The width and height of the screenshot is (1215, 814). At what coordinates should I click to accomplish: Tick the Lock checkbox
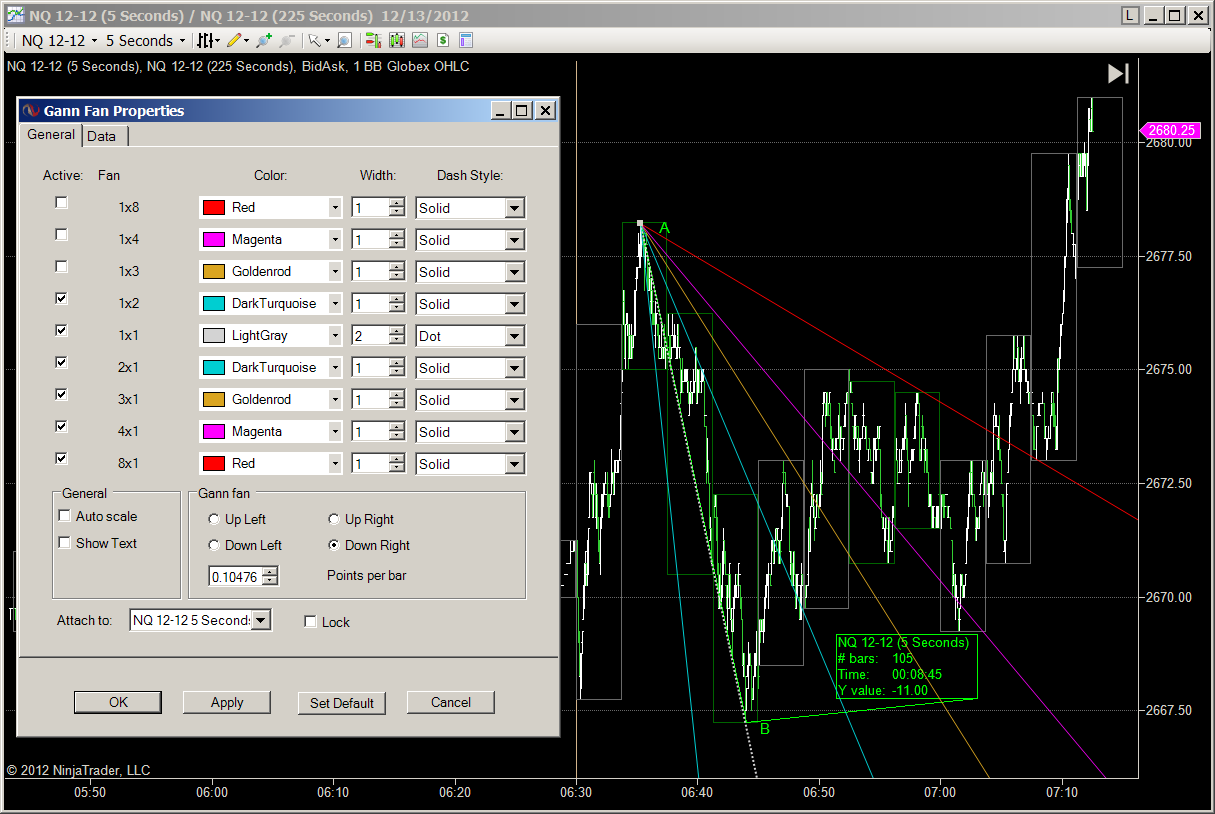[x=310, y=622]
